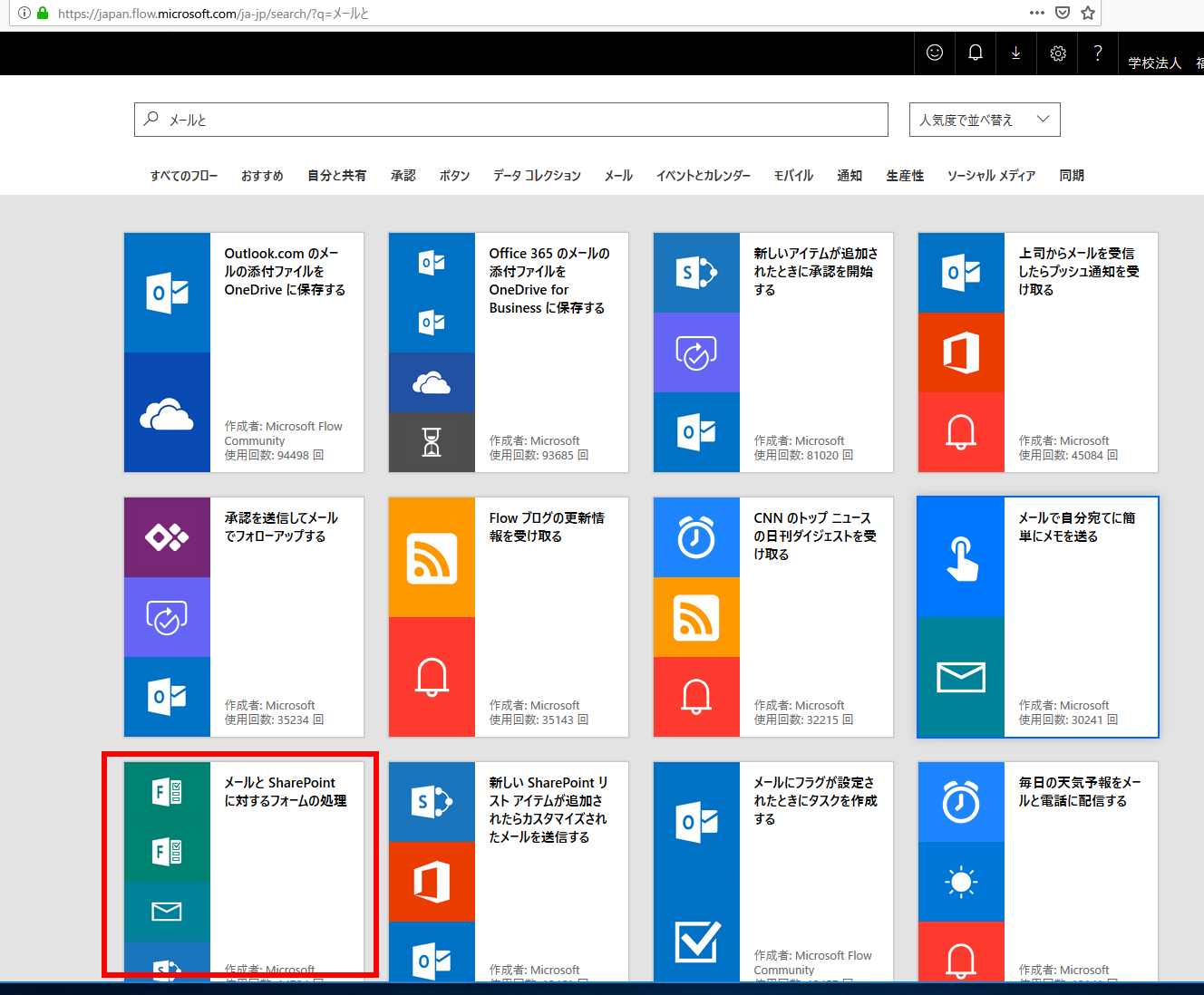Image resolution: width=1204 pixels, height=995 pixels.
Task: Select the 自分と共有 tab
Action: pos(336,176)
